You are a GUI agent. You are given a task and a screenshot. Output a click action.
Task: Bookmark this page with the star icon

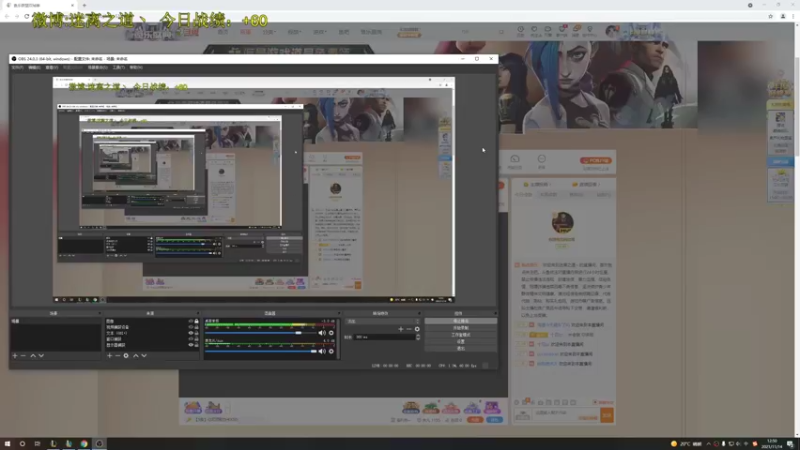point(770,16)
